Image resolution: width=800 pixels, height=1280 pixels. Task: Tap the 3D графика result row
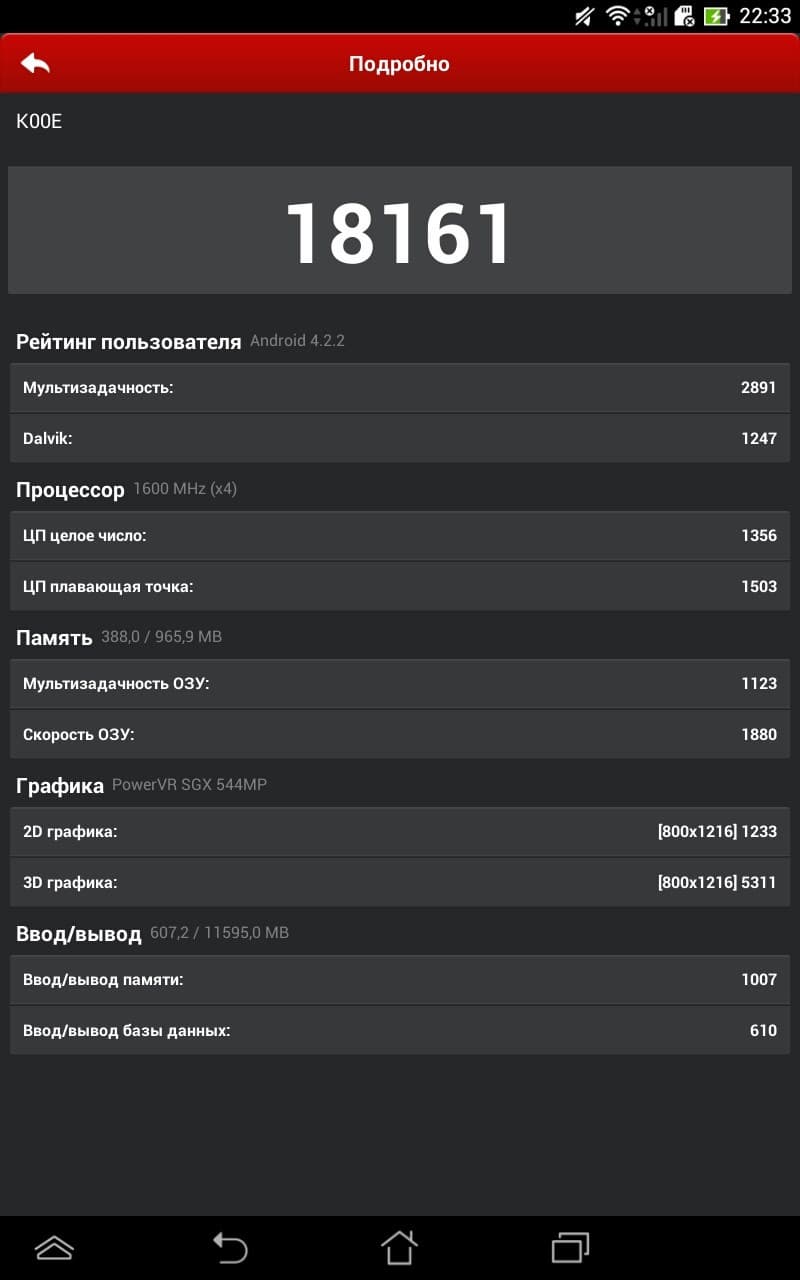click(x=400, y=883)
